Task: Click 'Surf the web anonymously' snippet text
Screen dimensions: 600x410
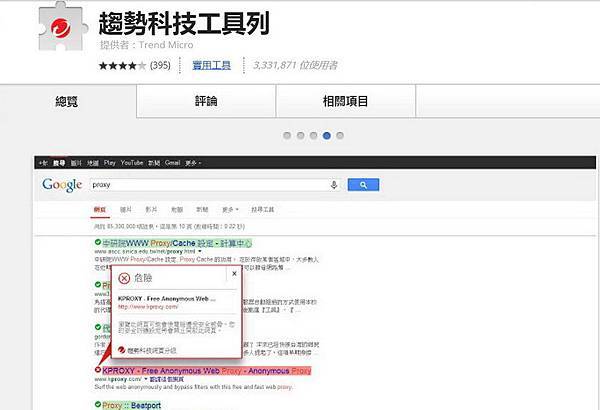Action: pyautogui.click(x=193, y=387)
